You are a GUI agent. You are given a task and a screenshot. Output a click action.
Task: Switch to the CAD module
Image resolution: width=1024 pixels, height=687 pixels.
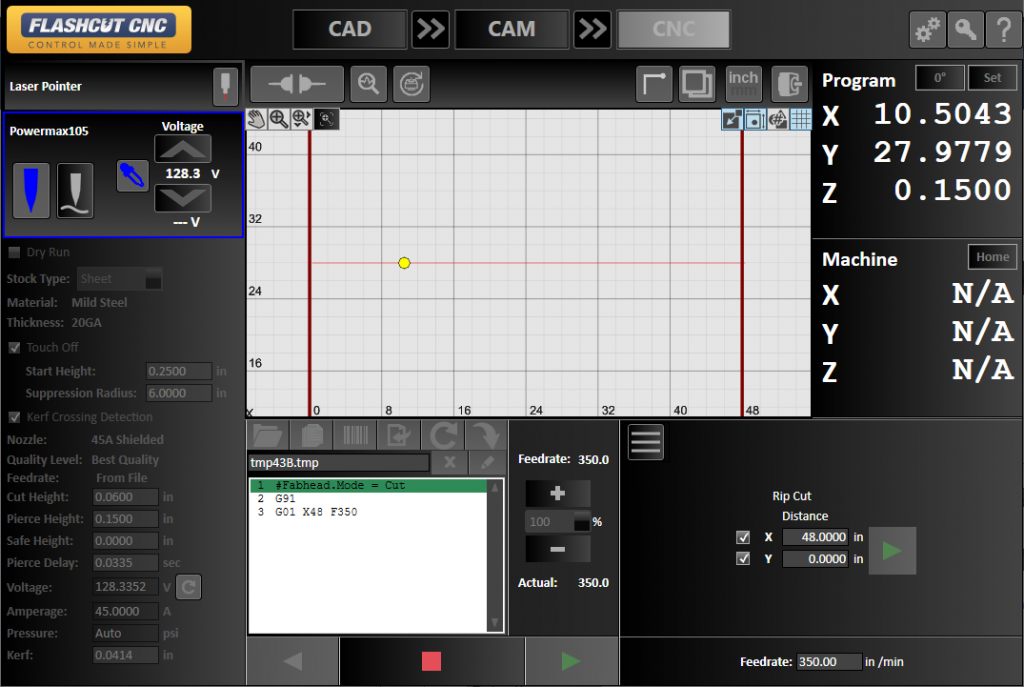349,29
